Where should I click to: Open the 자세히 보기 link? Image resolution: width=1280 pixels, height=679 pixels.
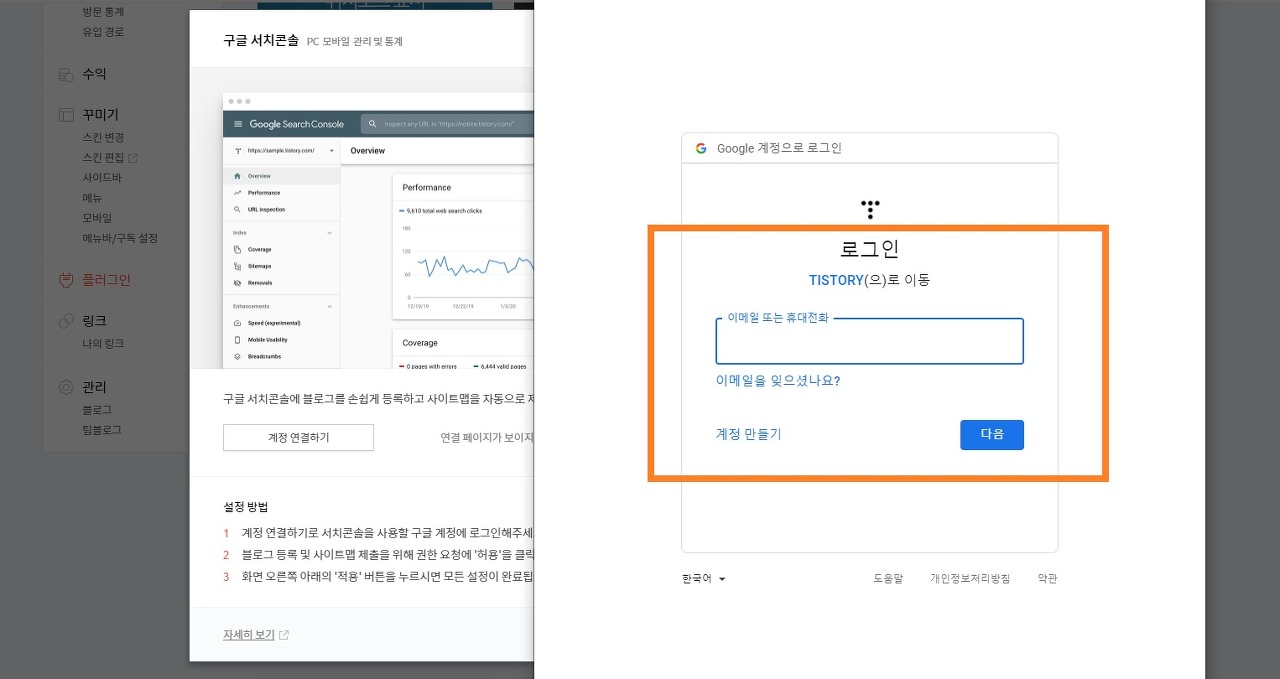[x=249, y=635]
